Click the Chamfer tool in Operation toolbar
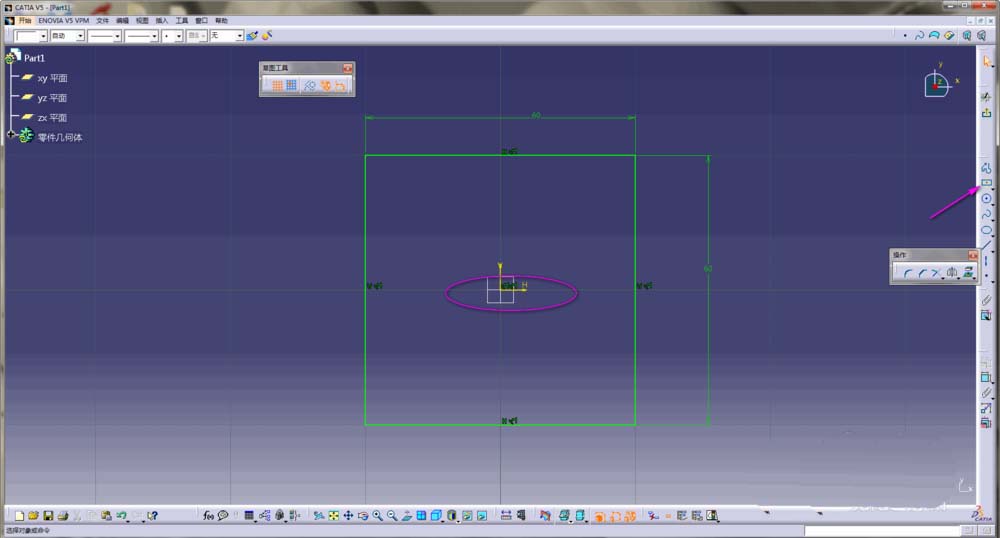 tap(921, 273)
